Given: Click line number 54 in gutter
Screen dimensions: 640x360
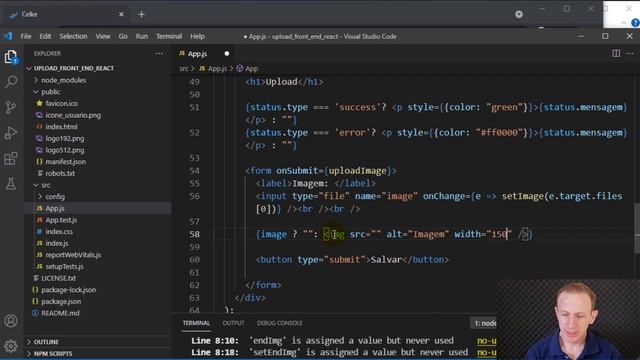Looking at the screenshot, I should click(194, 171).
